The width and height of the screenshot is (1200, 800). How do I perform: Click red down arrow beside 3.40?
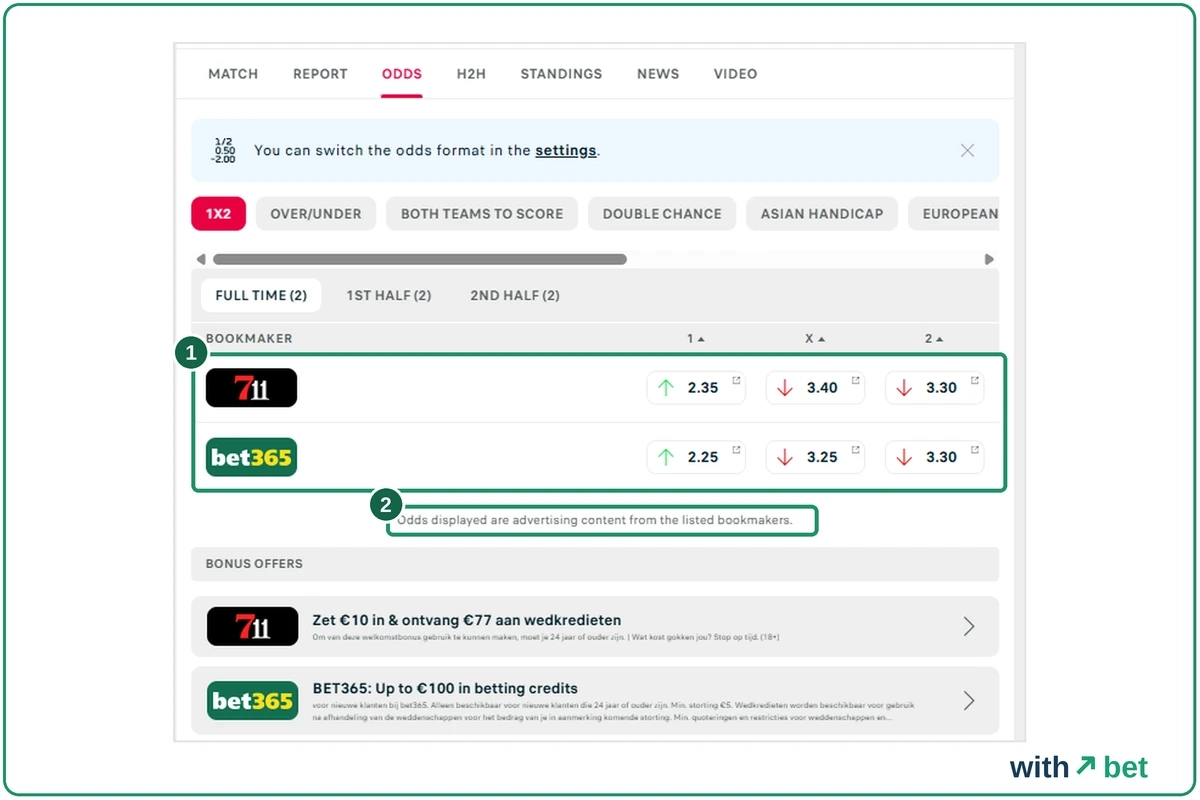tap(785, 388)
